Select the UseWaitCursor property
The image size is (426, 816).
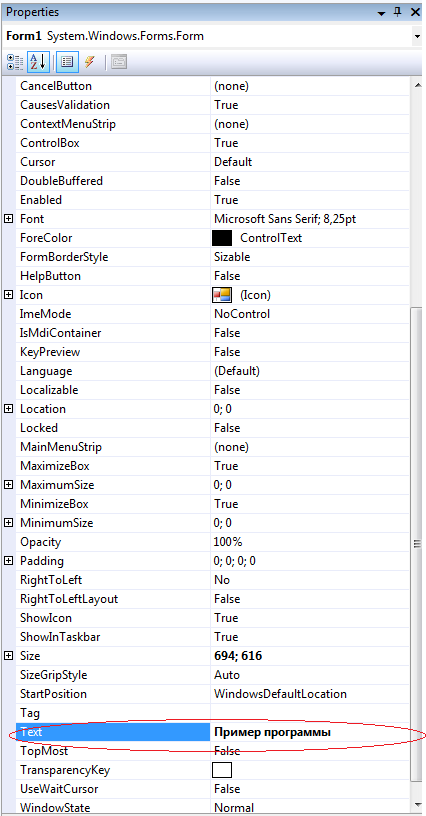coord(59,789)
